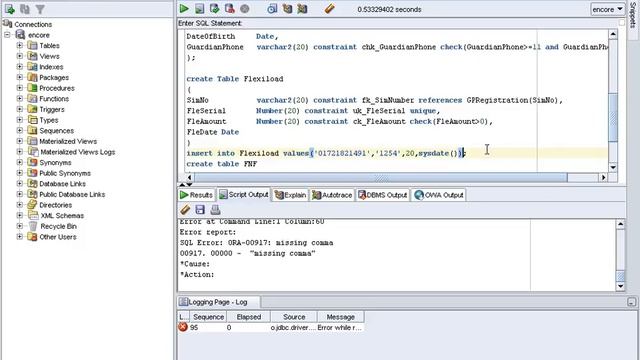Select Directories tree item
The height and width of the screenshot is (360, 640).
click(x=56, y=205)
